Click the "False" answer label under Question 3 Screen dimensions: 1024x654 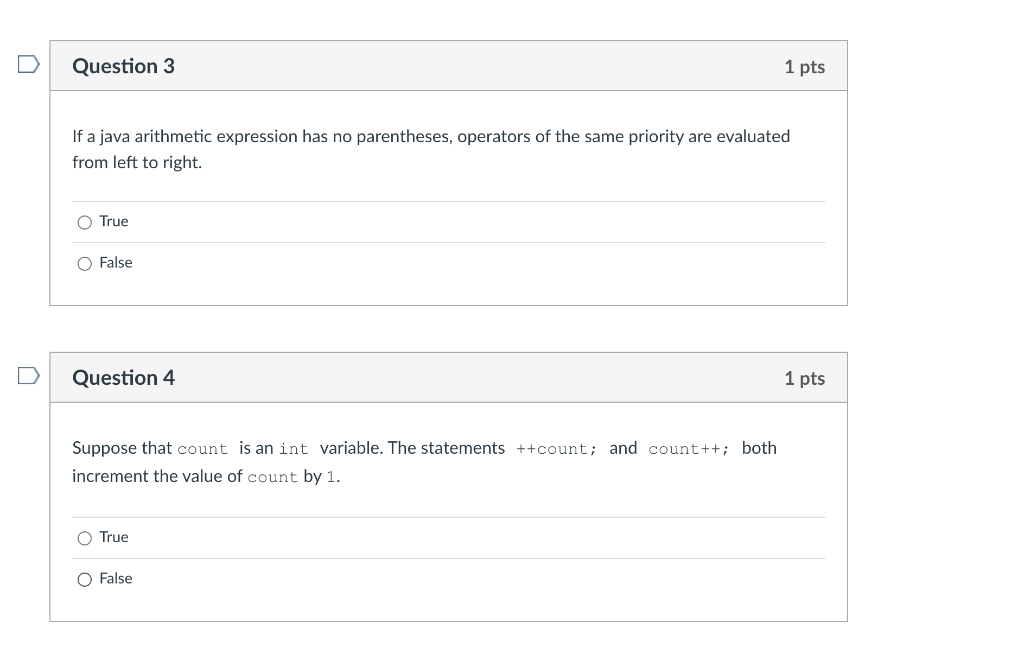[116, 263]
